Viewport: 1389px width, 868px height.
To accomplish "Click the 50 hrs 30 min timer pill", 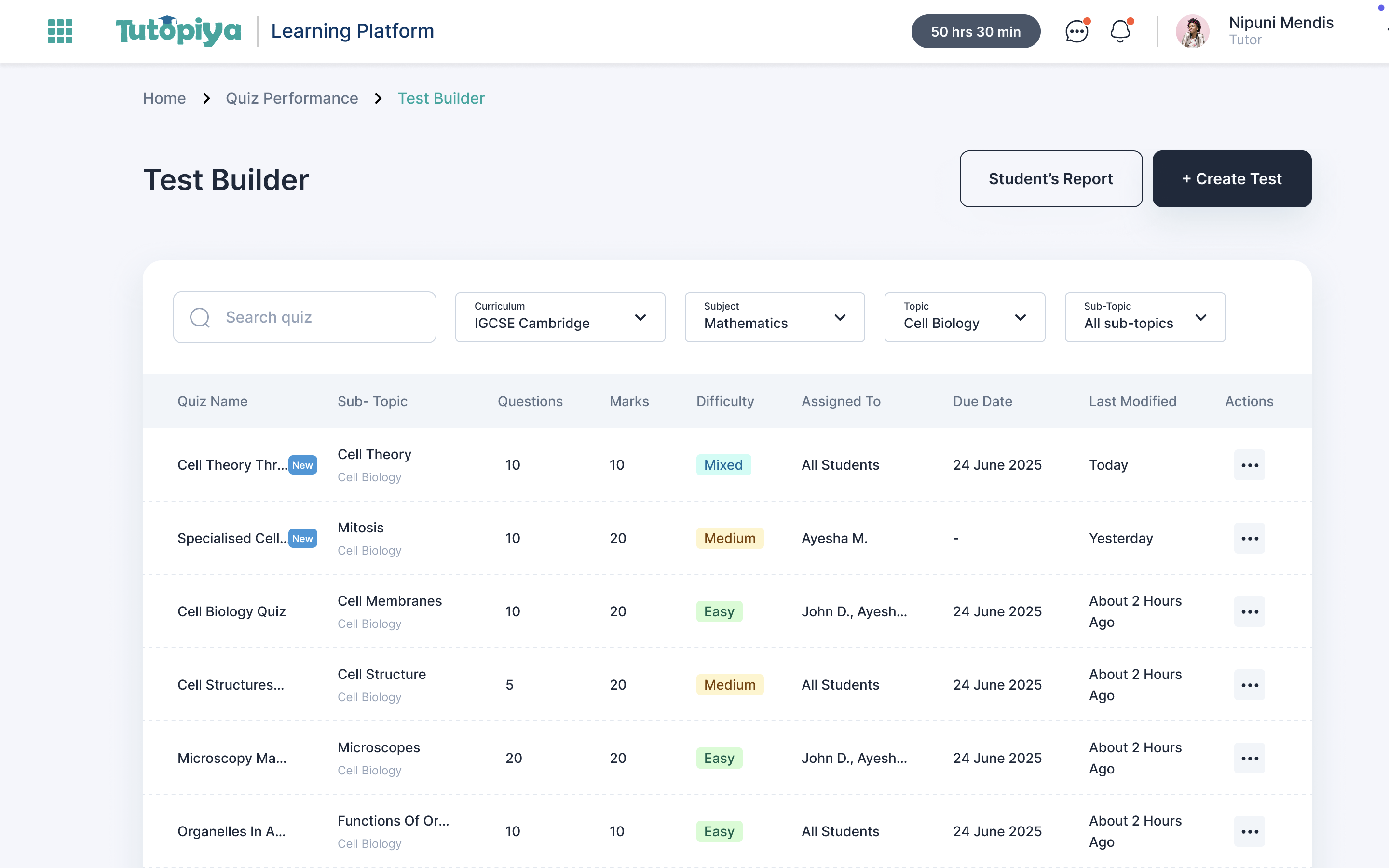I will 975,31.
